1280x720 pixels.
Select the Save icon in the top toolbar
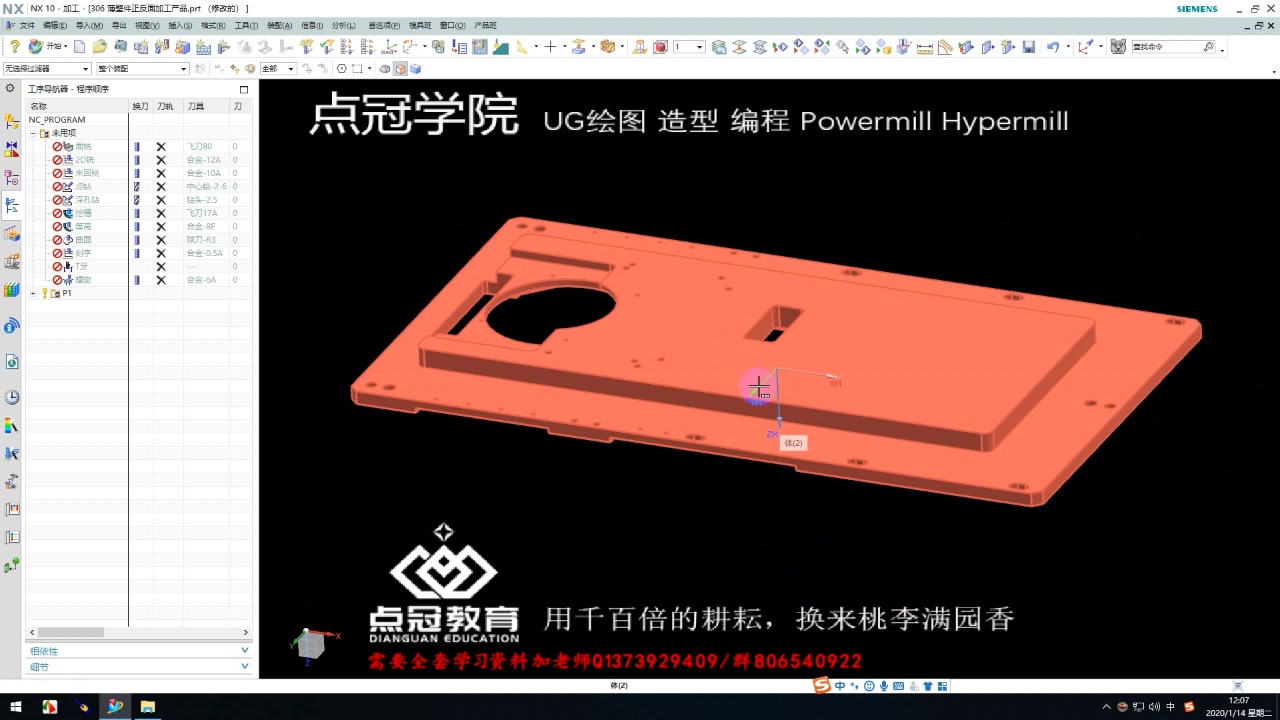1030,45
